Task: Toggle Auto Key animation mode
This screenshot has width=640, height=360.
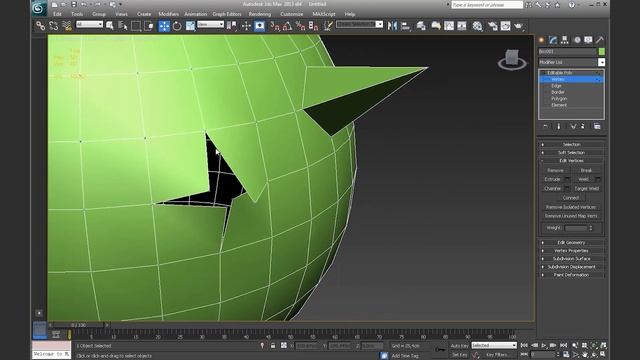Action: point(459,346)
